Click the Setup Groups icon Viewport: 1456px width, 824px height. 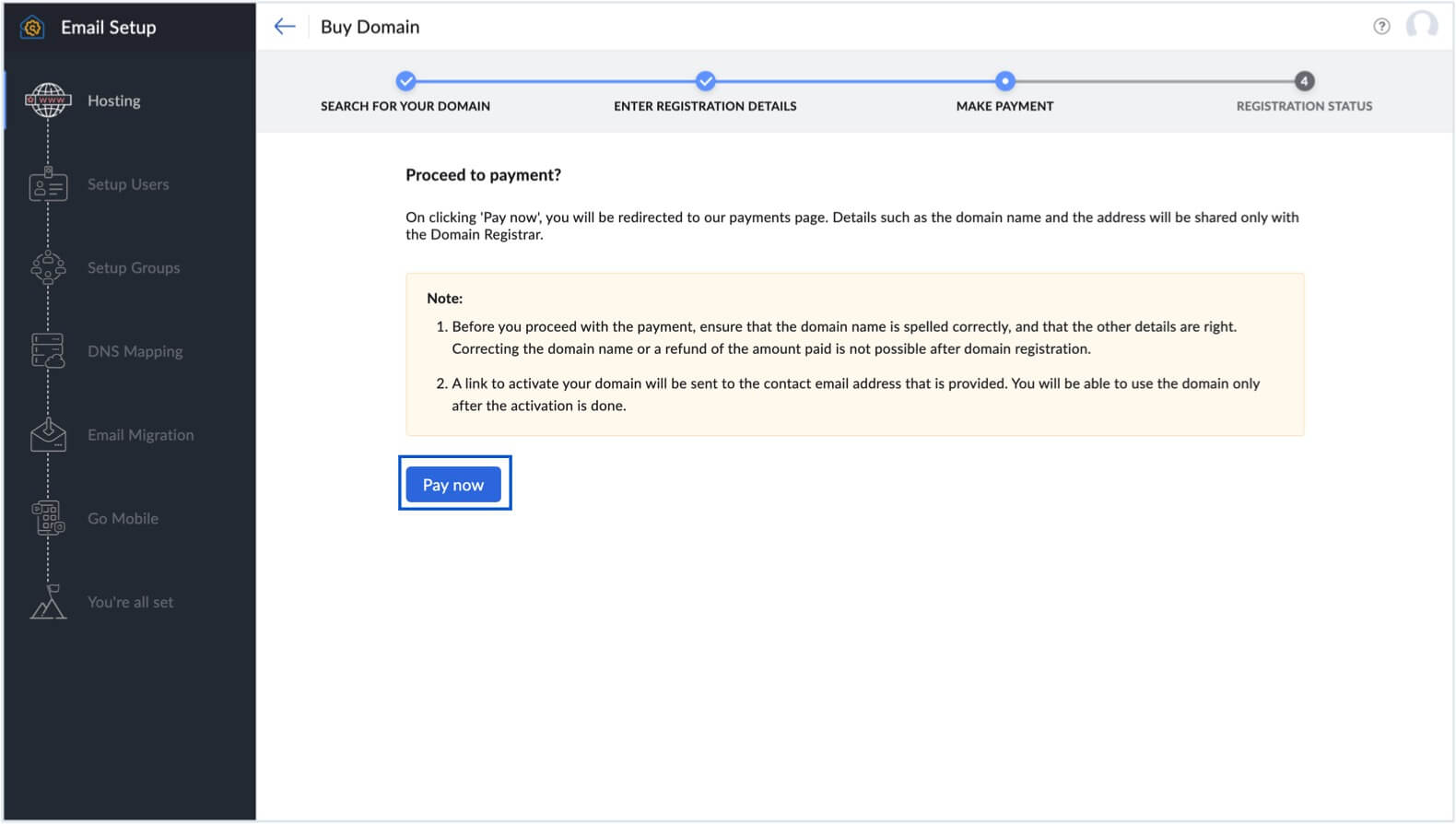pos(48,268)
